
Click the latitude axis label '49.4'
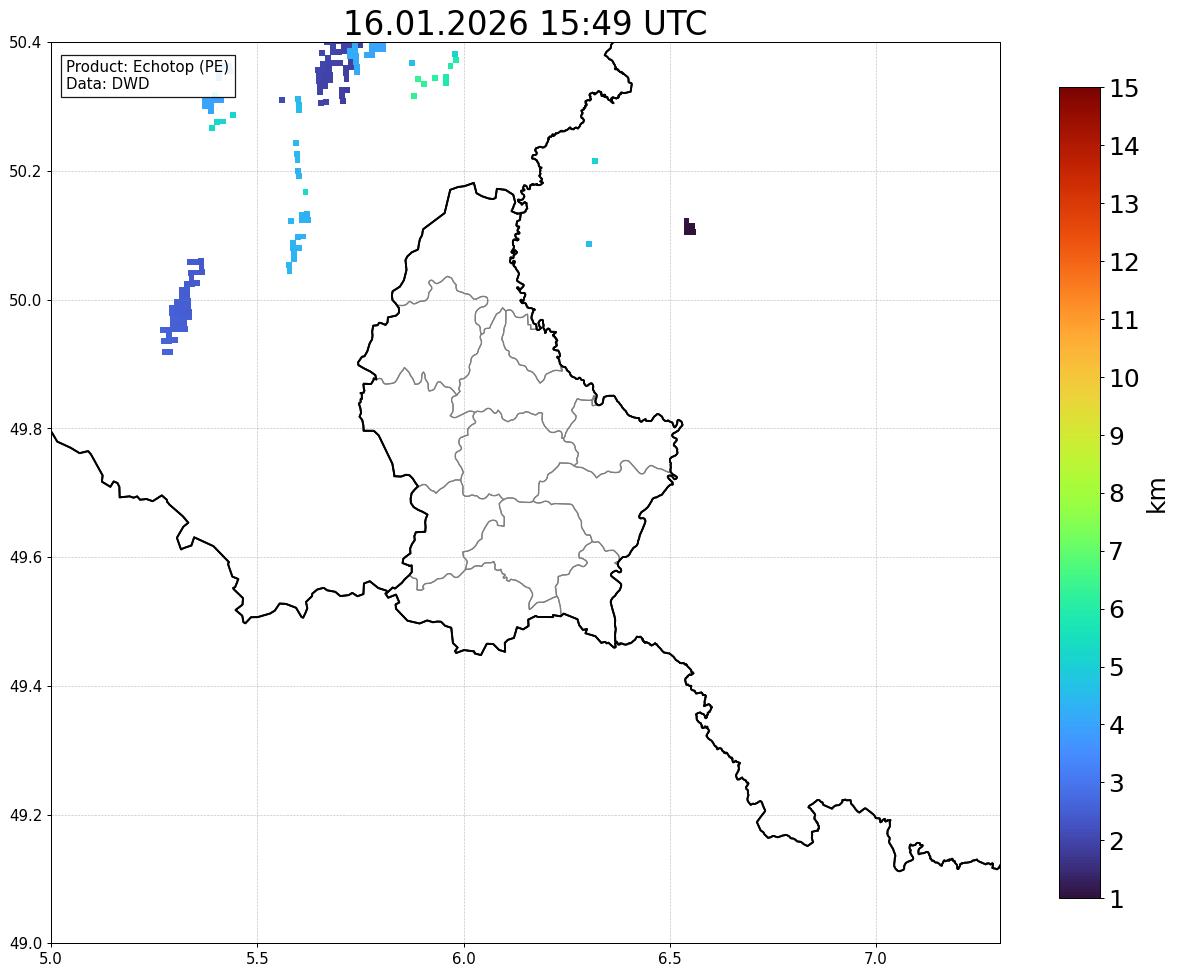coord(25,687)
